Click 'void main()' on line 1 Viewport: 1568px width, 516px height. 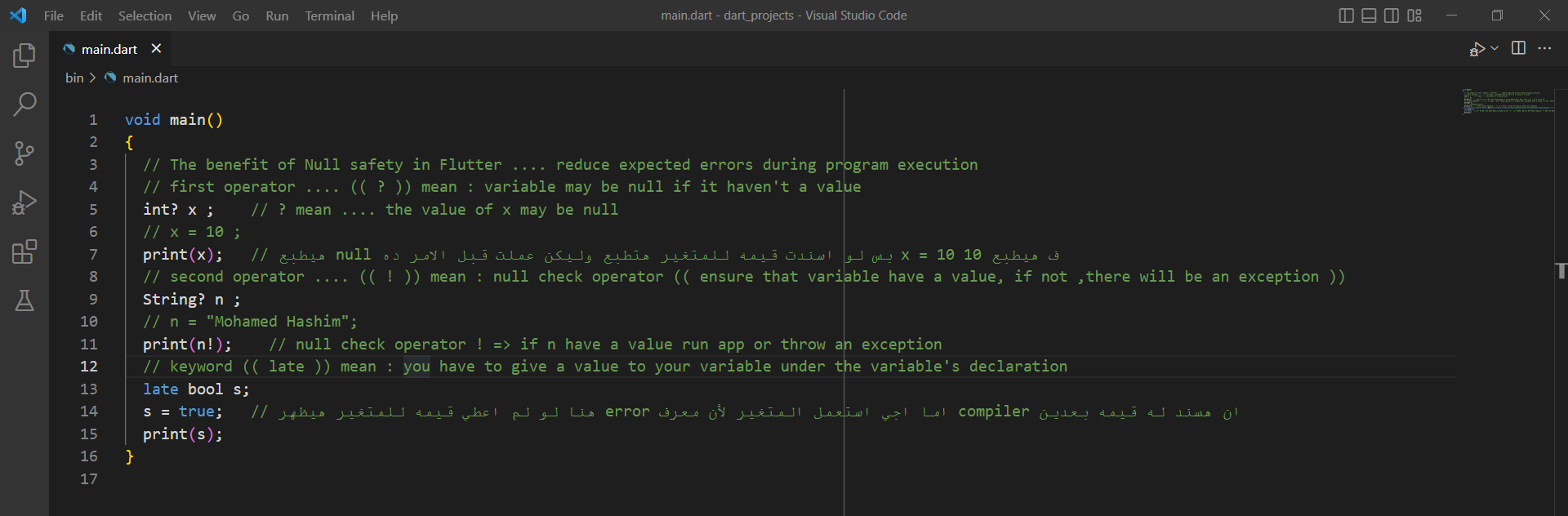pos(174,119)
